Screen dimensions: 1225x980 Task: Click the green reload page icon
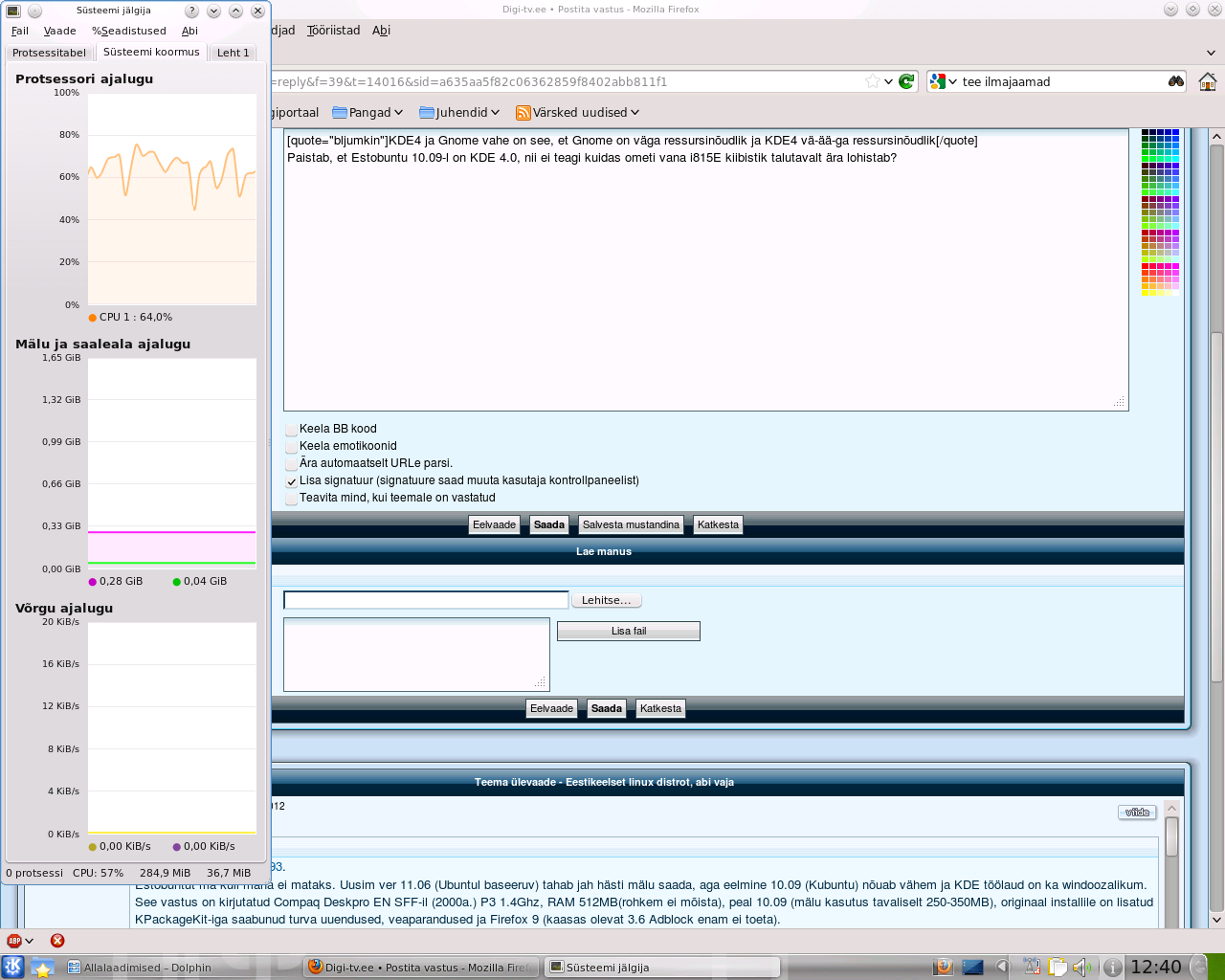point(906,81)
